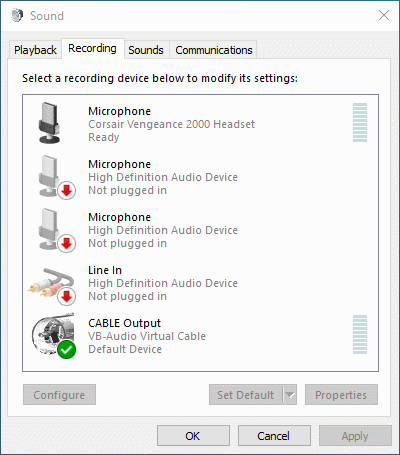The height and width of the screenshot is (455, 400).
Task: Click the OK button
Action: click(x=193, y=436)
